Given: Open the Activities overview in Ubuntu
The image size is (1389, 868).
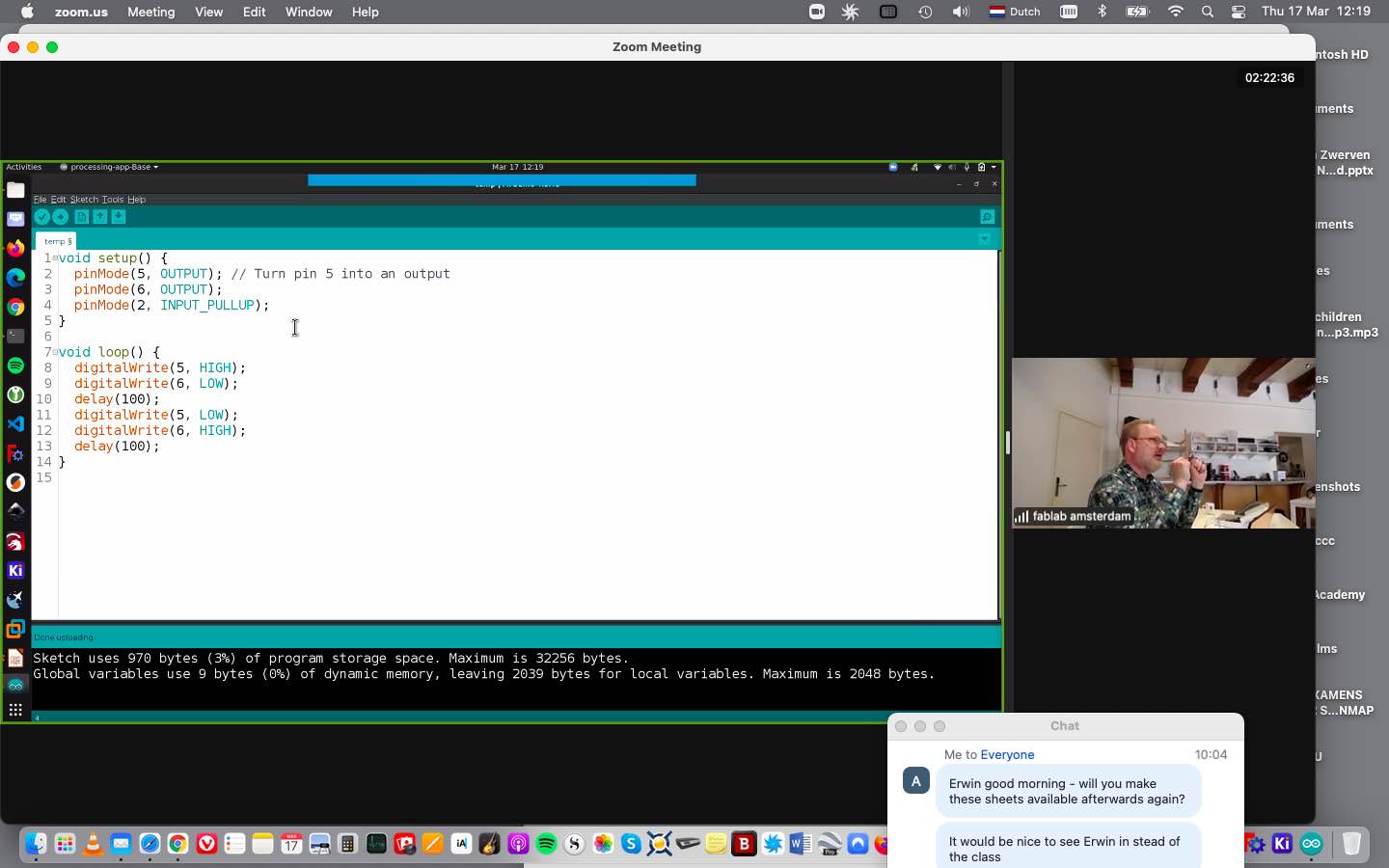Looking at the screenshot, I should 23,167.
